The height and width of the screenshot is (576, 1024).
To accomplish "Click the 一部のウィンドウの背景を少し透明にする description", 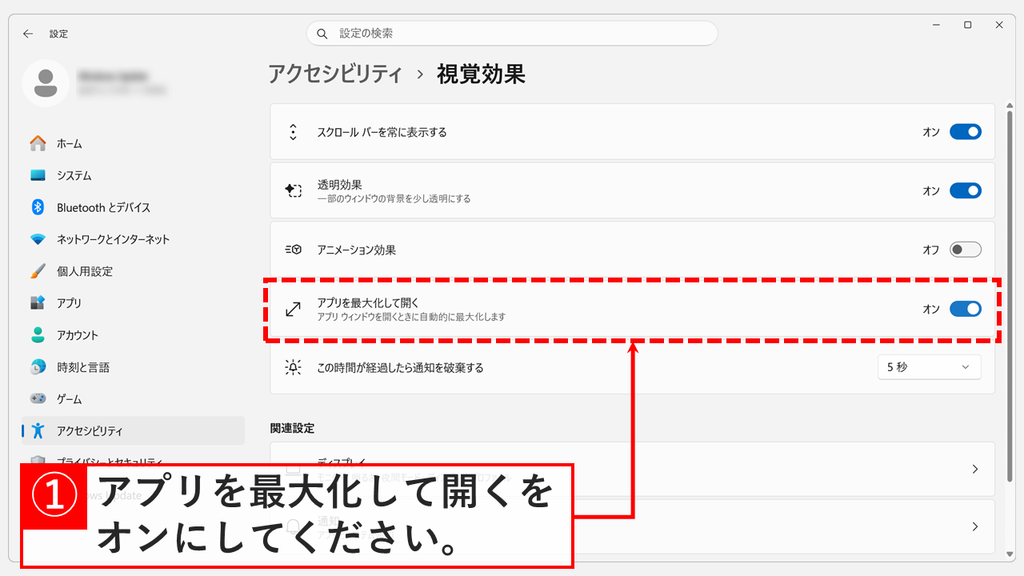I will pyautogui.click(x=394, y=199).
